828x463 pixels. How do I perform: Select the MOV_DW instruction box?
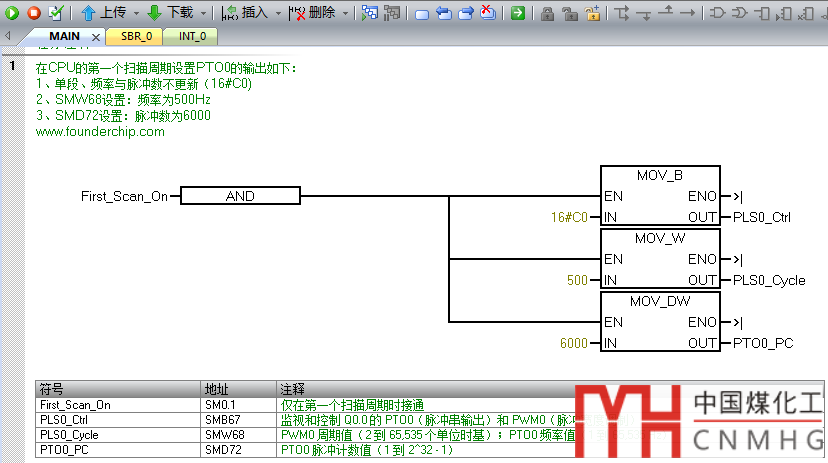pyautogui.click(x=659, y=322)
